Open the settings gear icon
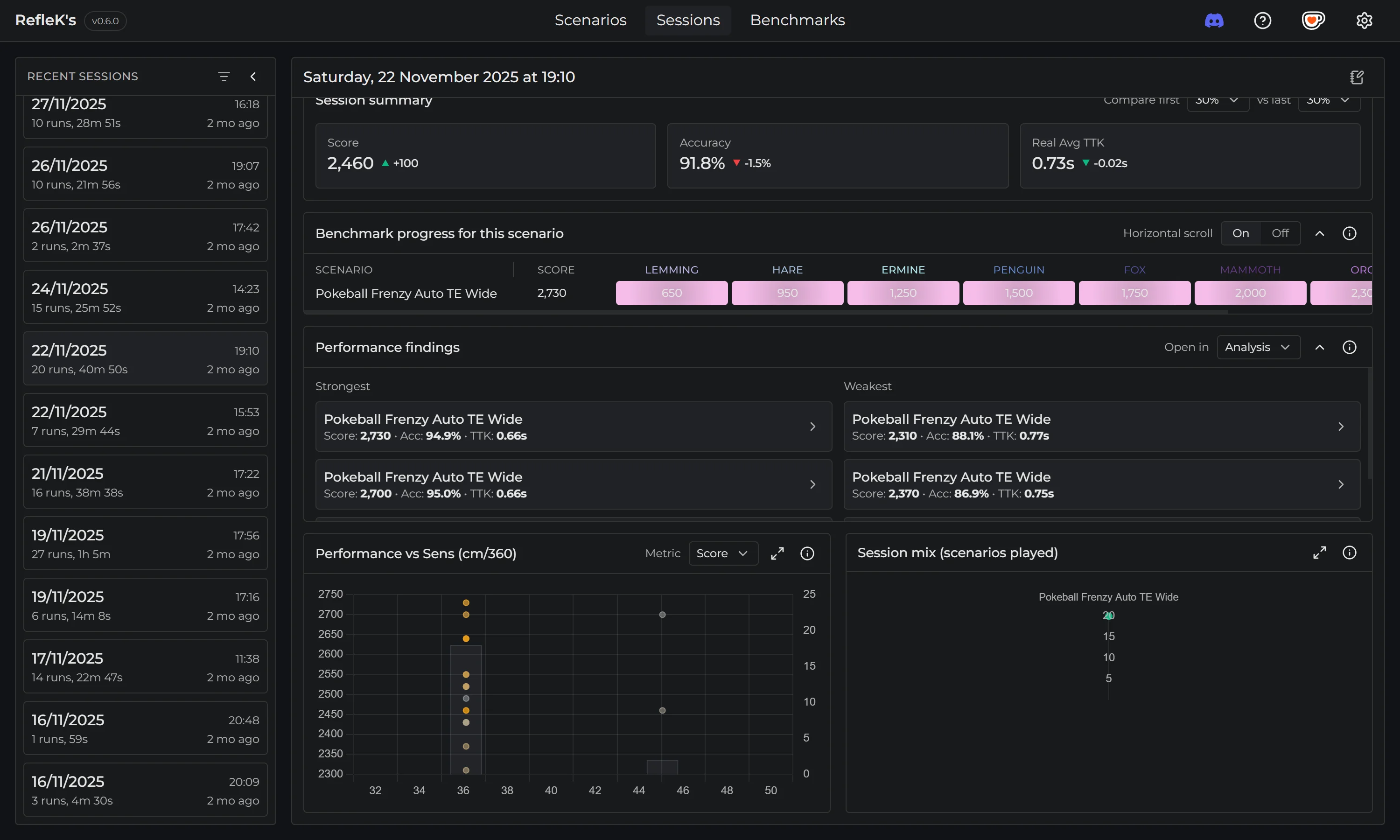The image size is (1400, 840). click(x=1364, y=21)
